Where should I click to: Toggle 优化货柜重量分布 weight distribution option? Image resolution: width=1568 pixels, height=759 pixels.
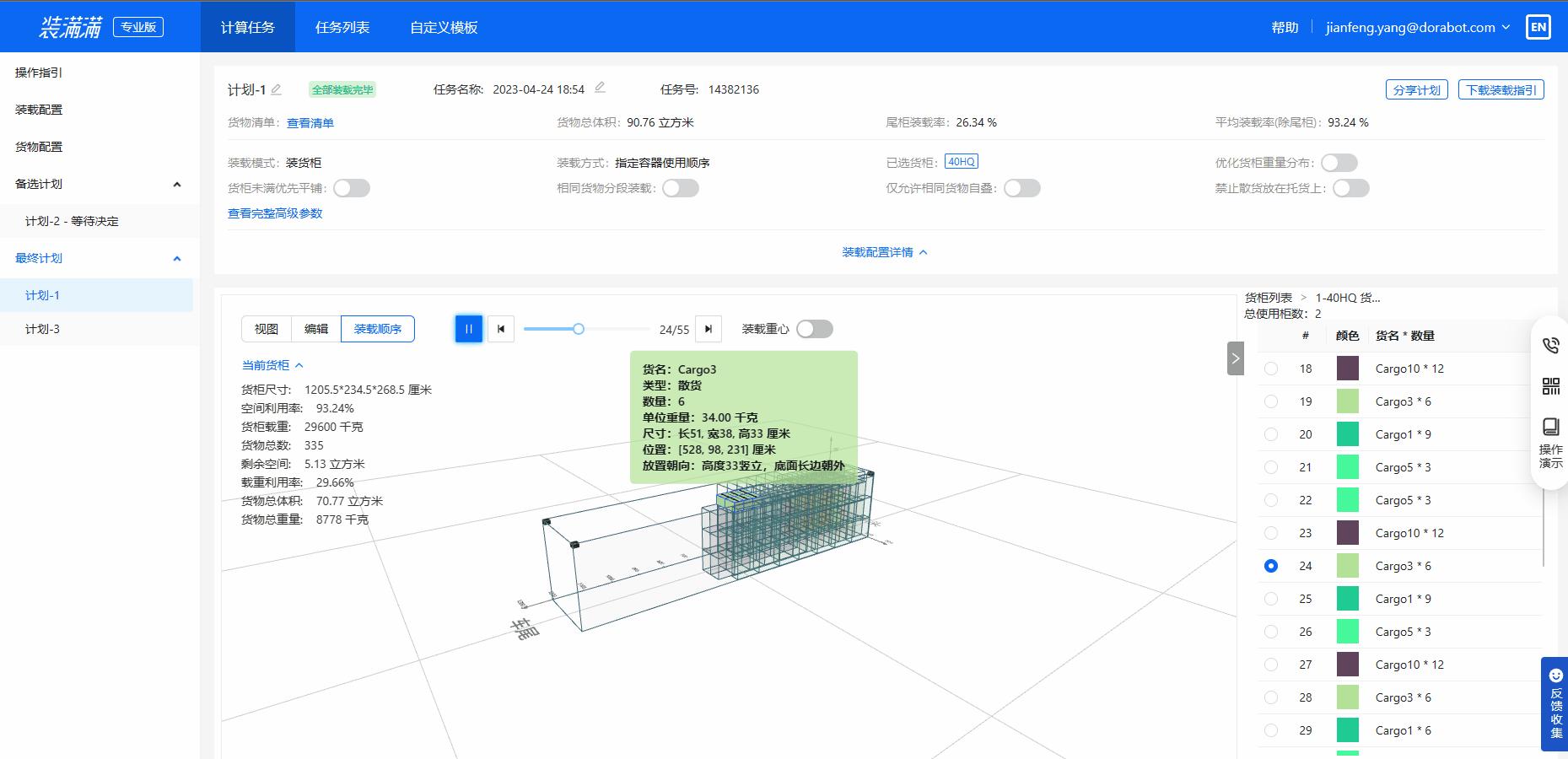[x=1339, y=162]
